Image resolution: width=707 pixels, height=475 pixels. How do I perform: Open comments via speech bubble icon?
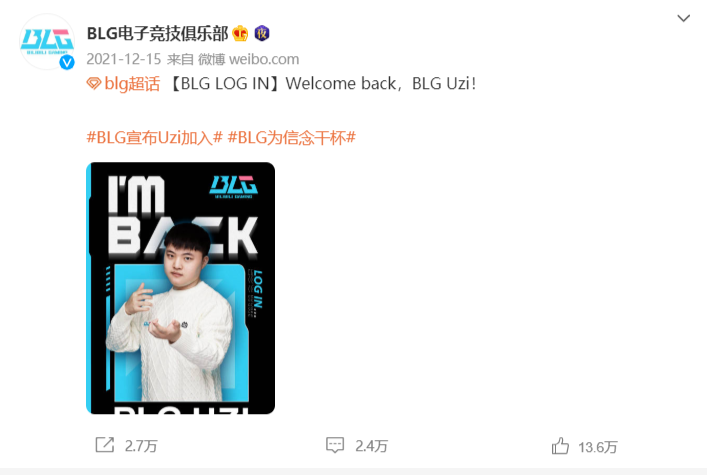[x=335, y=445]
